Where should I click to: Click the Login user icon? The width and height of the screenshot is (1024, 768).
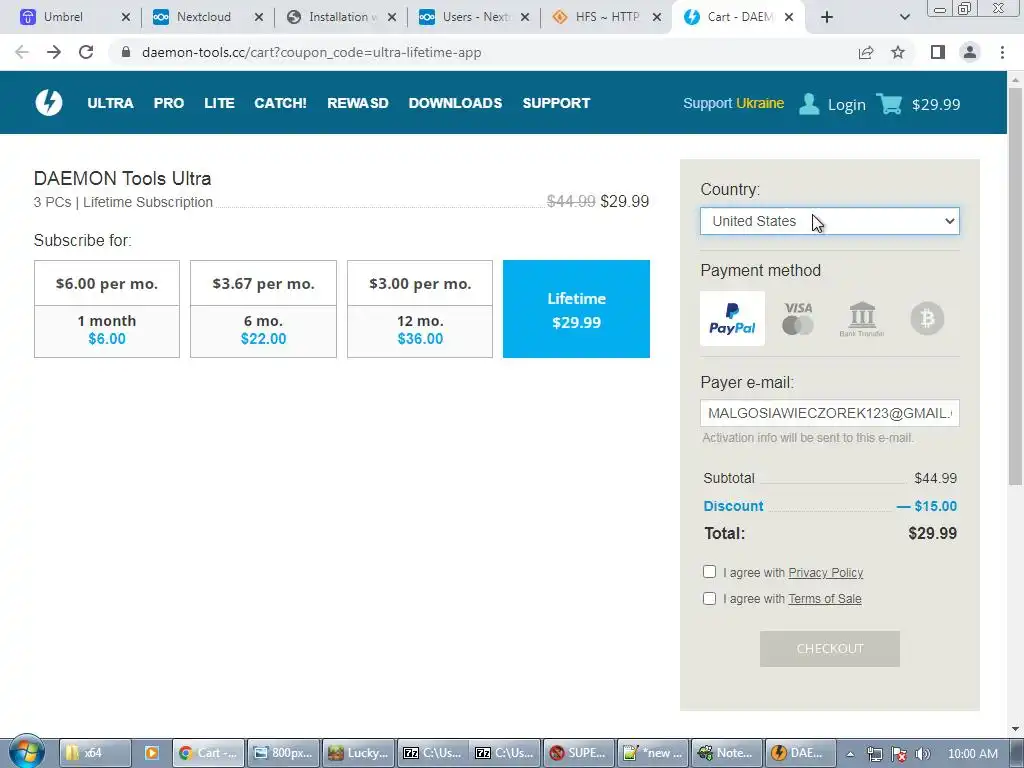tap(808, 104)
